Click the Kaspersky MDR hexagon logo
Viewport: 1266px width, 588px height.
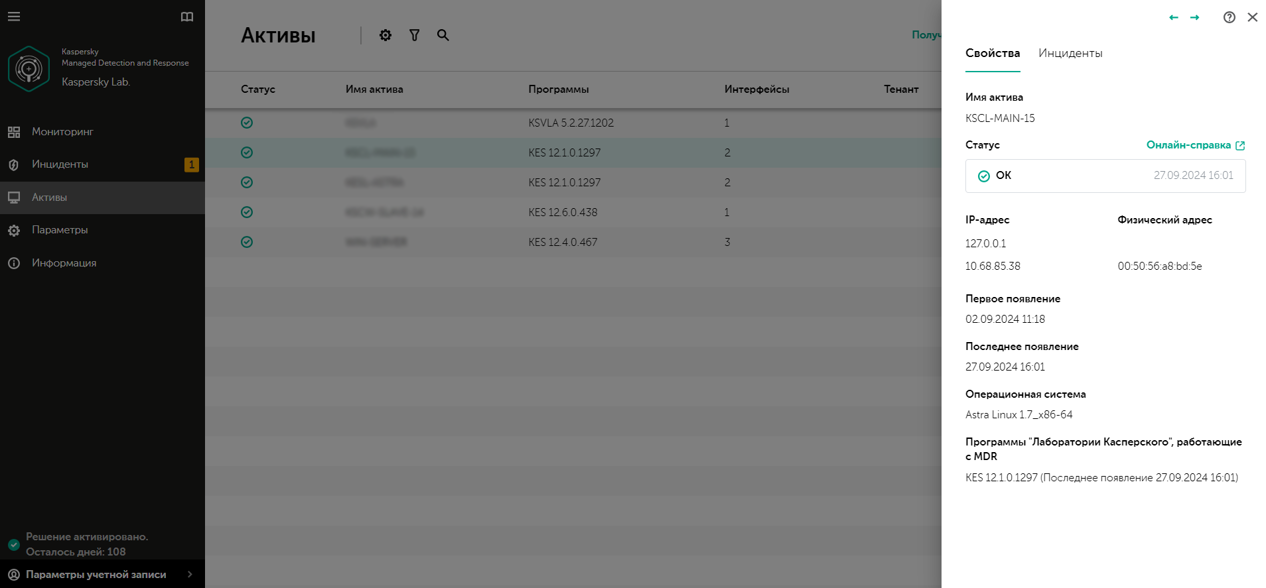tap(29, 68)
